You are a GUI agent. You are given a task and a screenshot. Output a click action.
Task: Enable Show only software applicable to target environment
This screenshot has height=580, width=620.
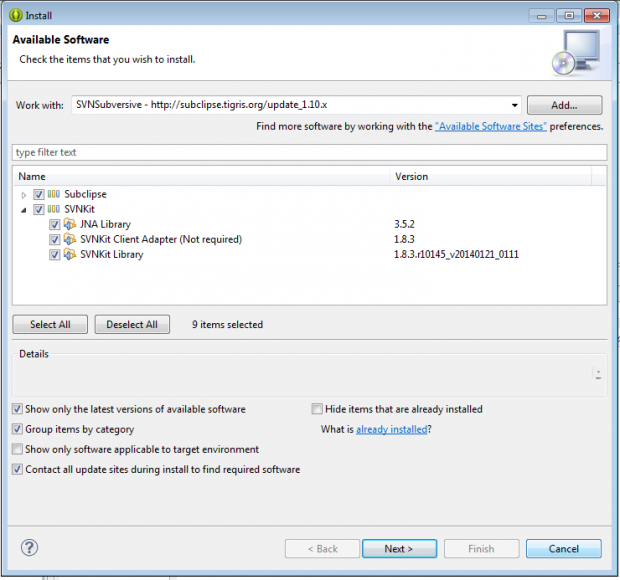(17, 449)
